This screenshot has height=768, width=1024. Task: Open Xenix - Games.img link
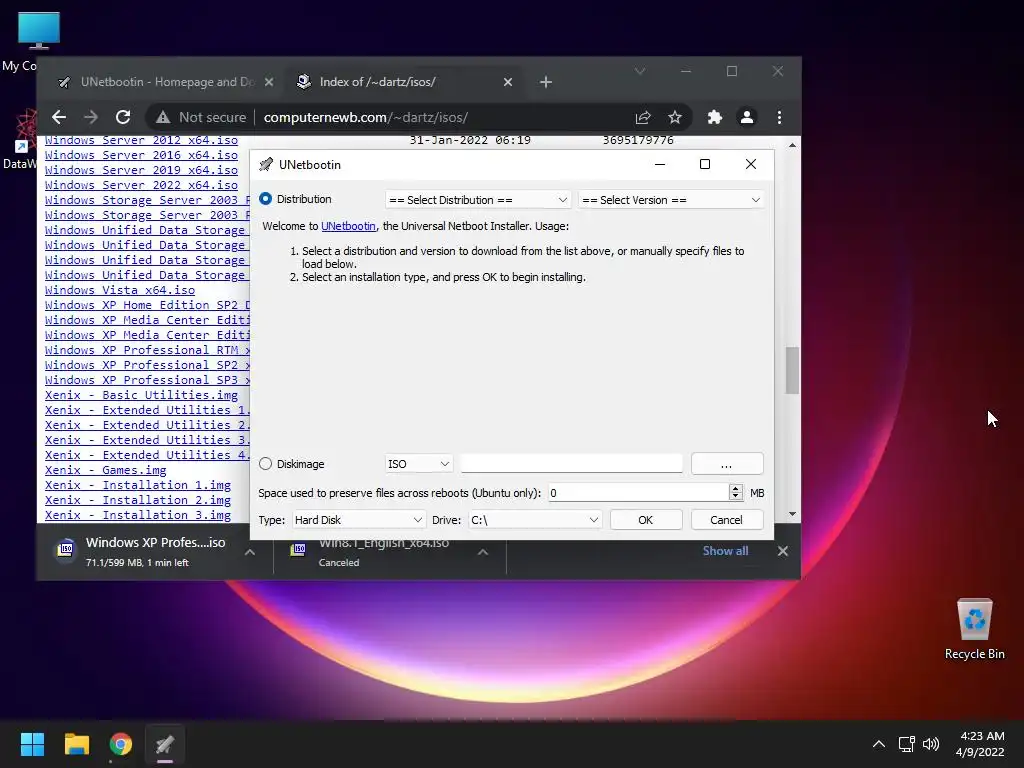pos(105,471)
